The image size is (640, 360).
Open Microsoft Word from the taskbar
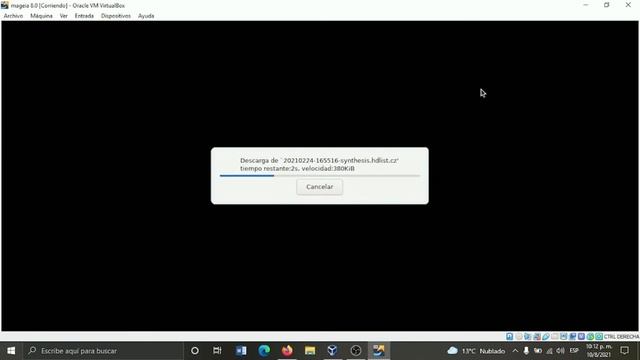pyautogui.click(x=241, y=351)
